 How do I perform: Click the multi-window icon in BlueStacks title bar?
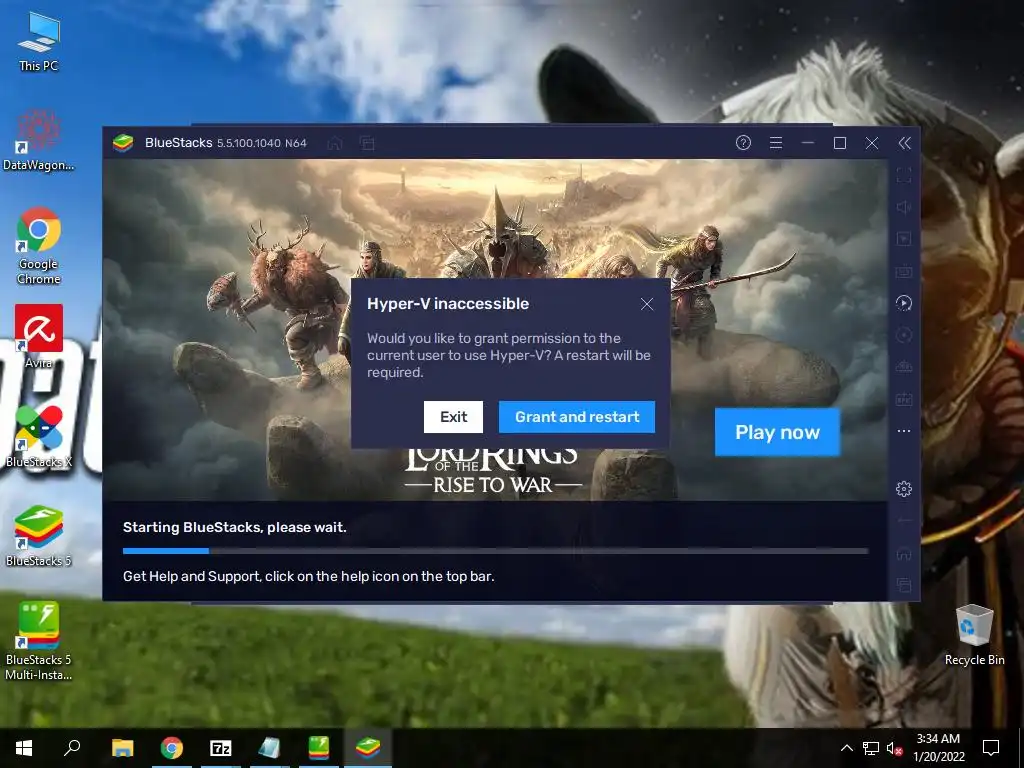367,143
